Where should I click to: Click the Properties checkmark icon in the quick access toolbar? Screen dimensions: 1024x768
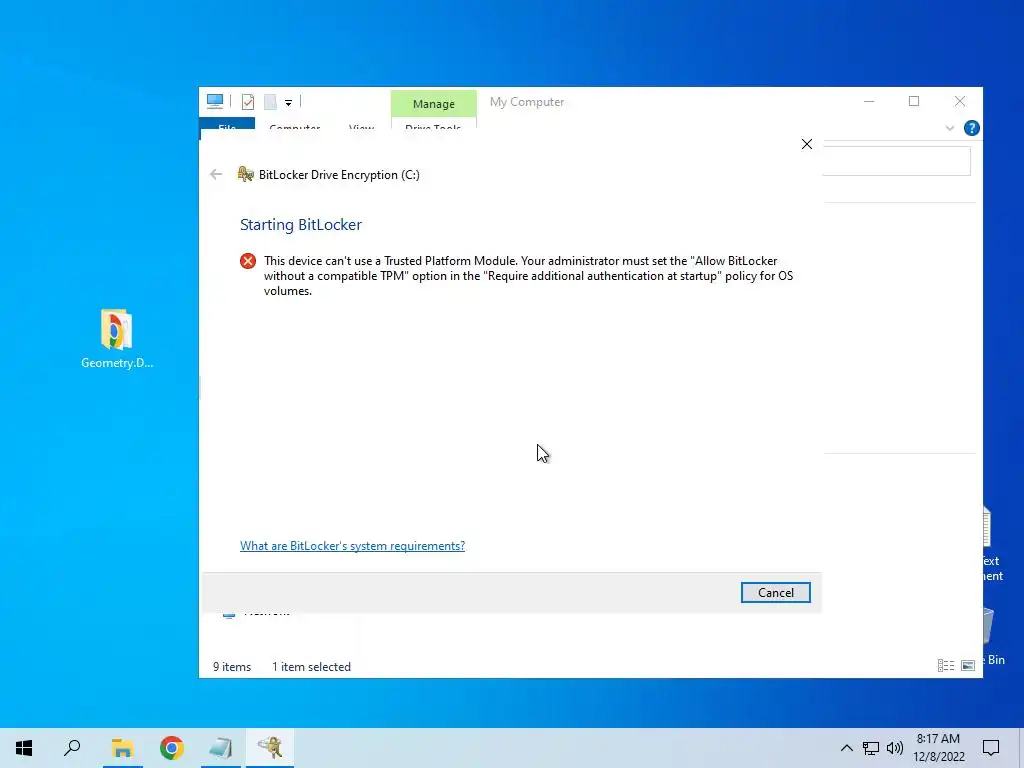pos(248,102)
